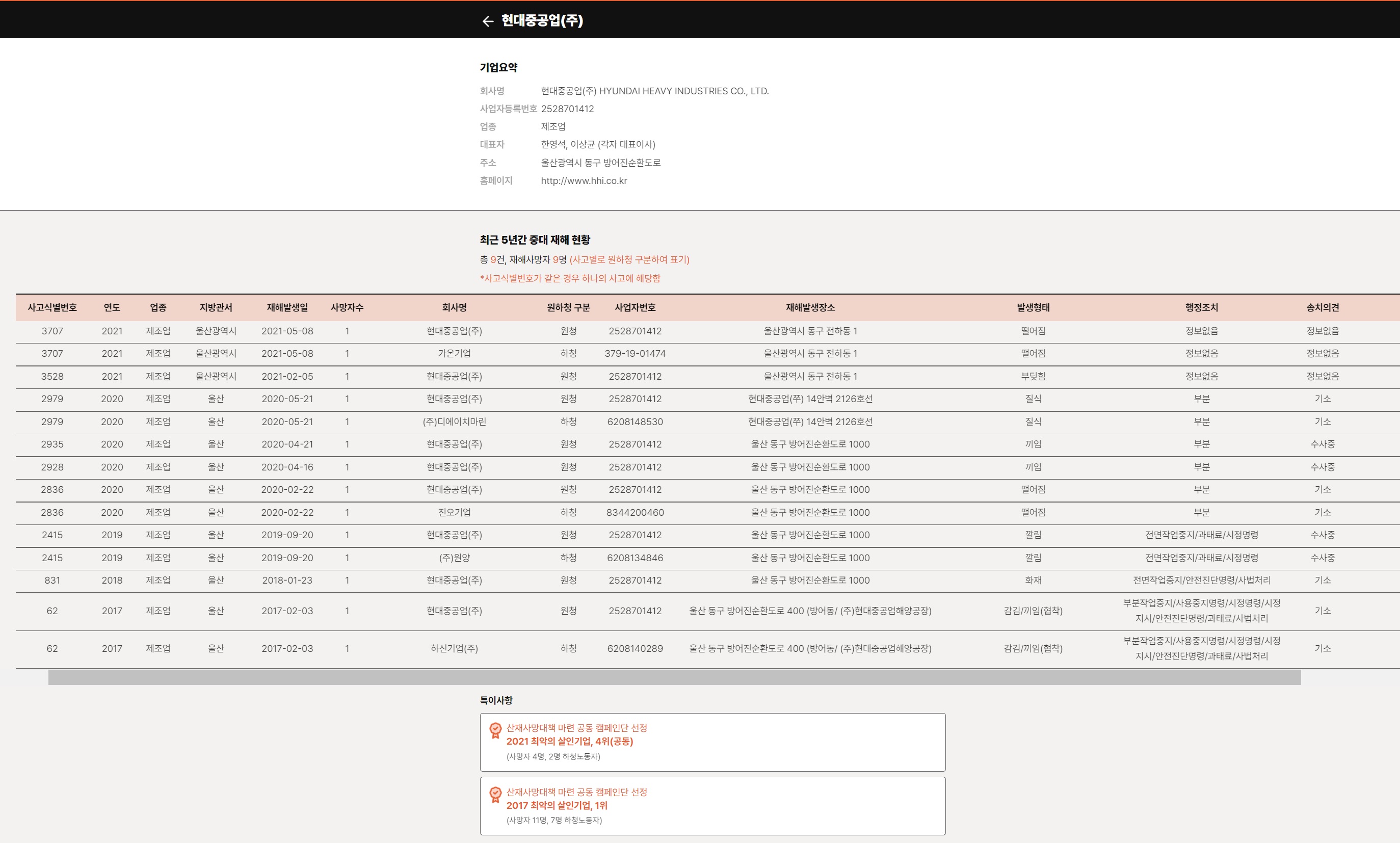Image resolution: width=1400 pixels, height=843 pixels.
Task: Click the 행정조치 column header
Action: 1201,307
